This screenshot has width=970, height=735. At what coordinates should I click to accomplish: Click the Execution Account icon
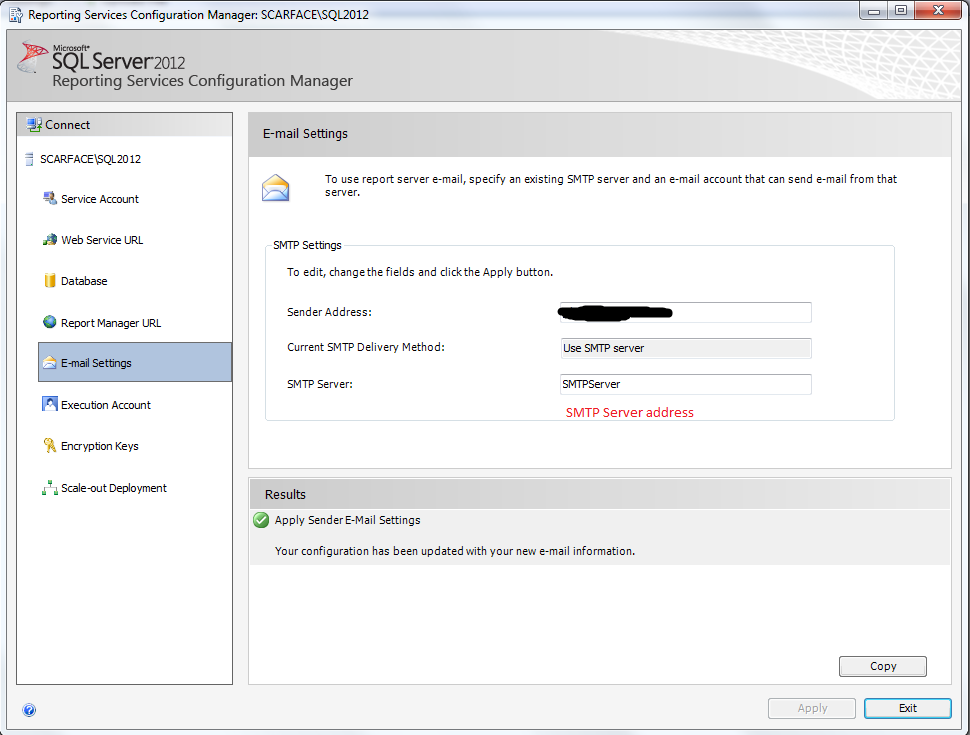coord(49,404)
